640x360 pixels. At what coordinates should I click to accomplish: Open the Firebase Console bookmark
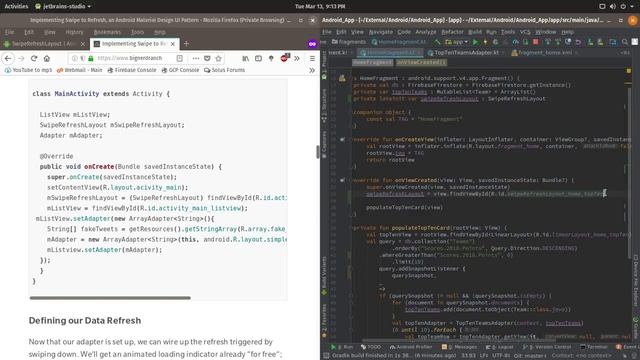(x=132, y=70)
